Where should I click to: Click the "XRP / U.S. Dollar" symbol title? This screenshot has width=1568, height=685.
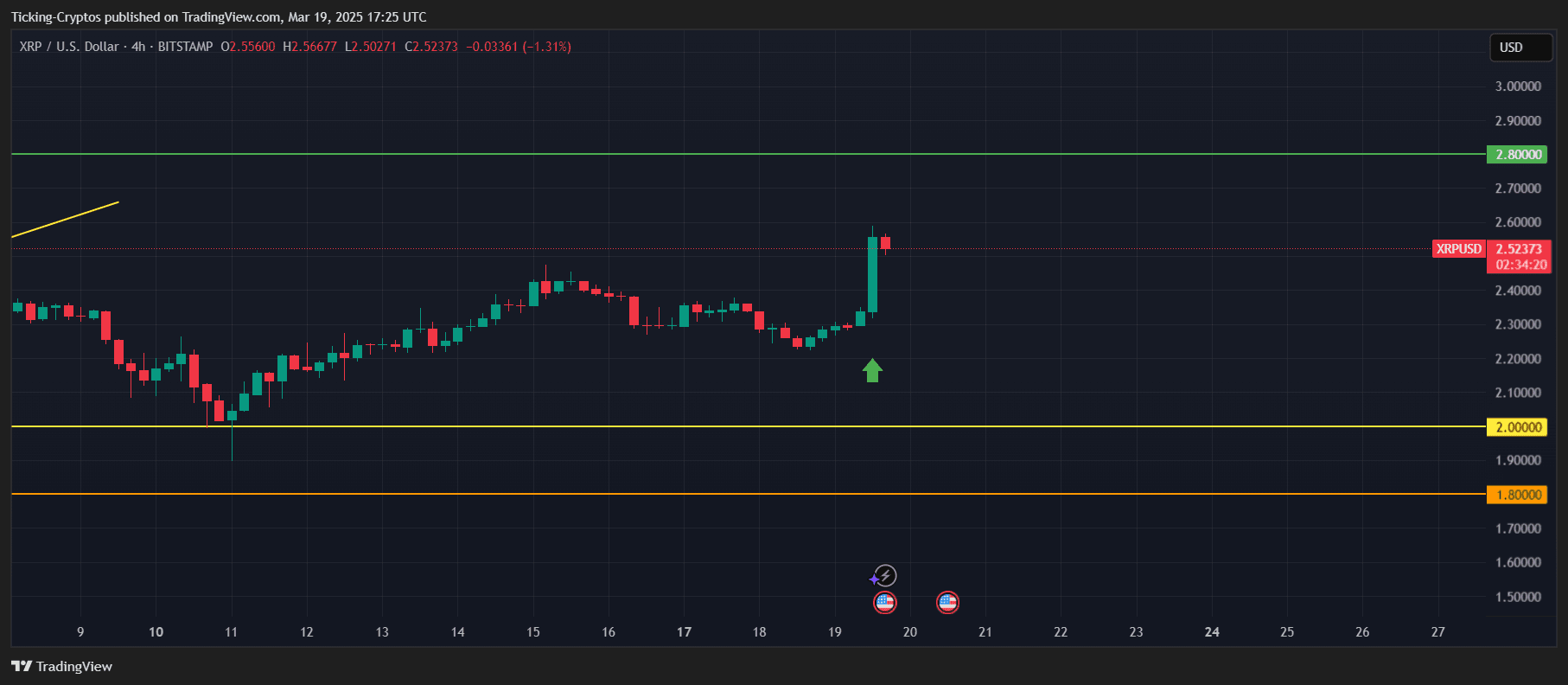69,47
